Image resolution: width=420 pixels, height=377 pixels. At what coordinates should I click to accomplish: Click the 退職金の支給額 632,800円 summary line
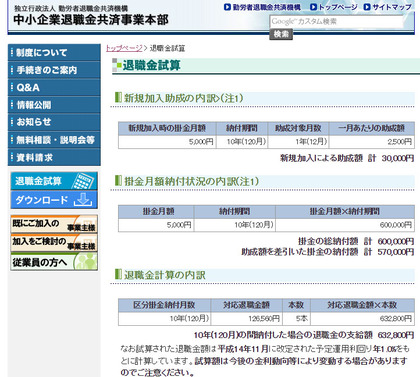click(x=304, y=335)
